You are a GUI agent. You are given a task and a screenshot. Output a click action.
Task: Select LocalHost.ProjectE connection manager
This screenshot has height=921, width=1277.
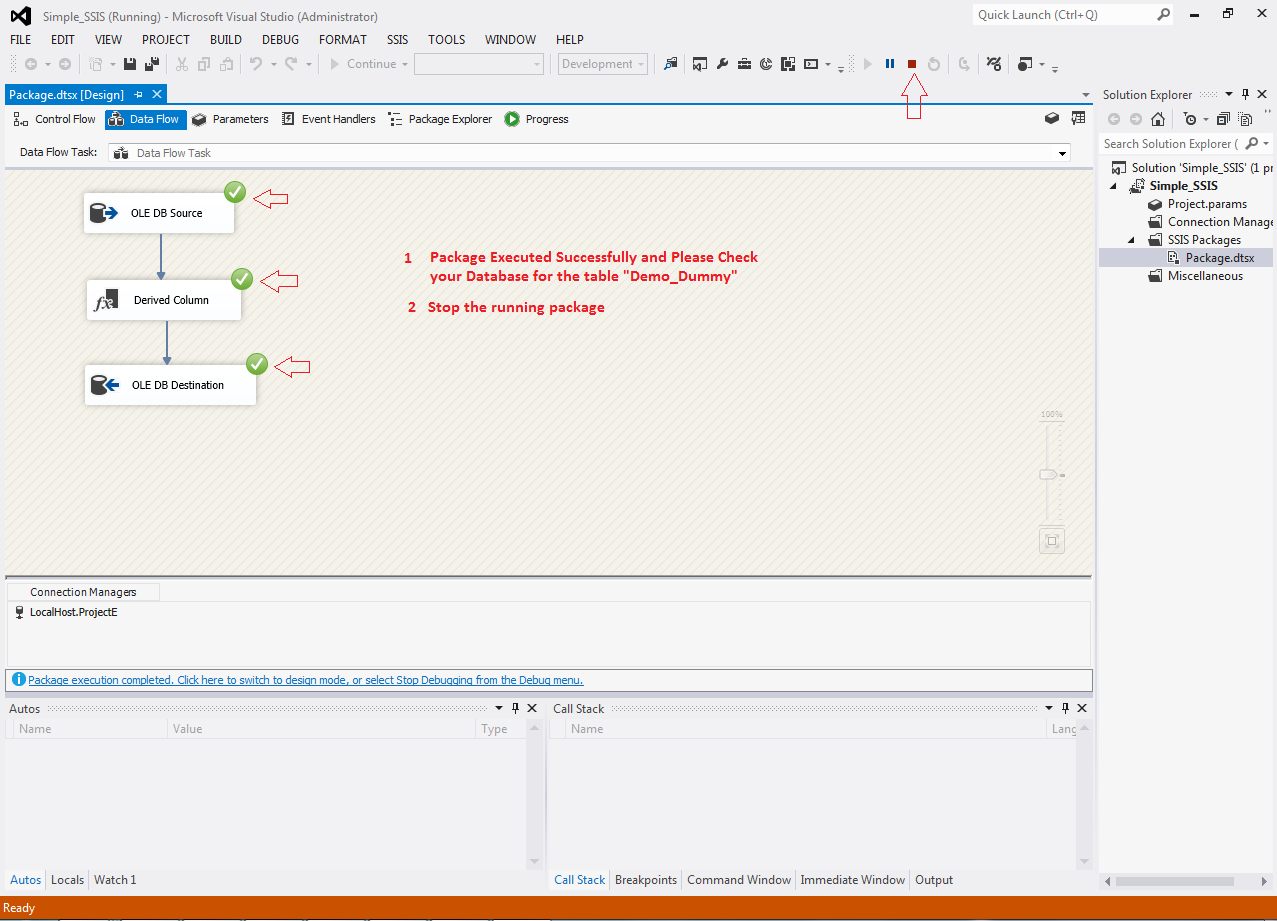[66, 612]
